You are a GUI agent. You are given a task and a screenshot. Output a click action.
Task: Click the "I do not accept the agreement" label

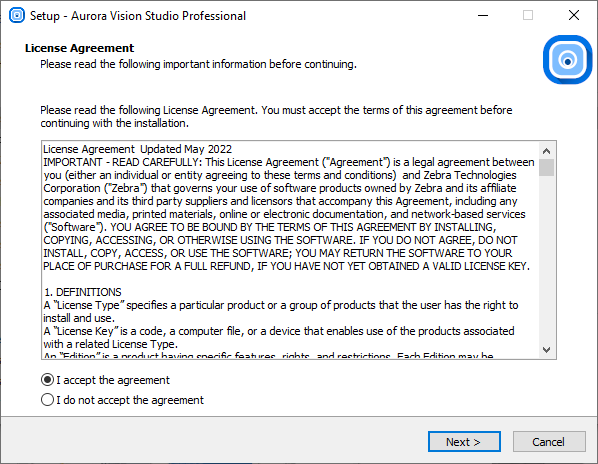(130, 400)
